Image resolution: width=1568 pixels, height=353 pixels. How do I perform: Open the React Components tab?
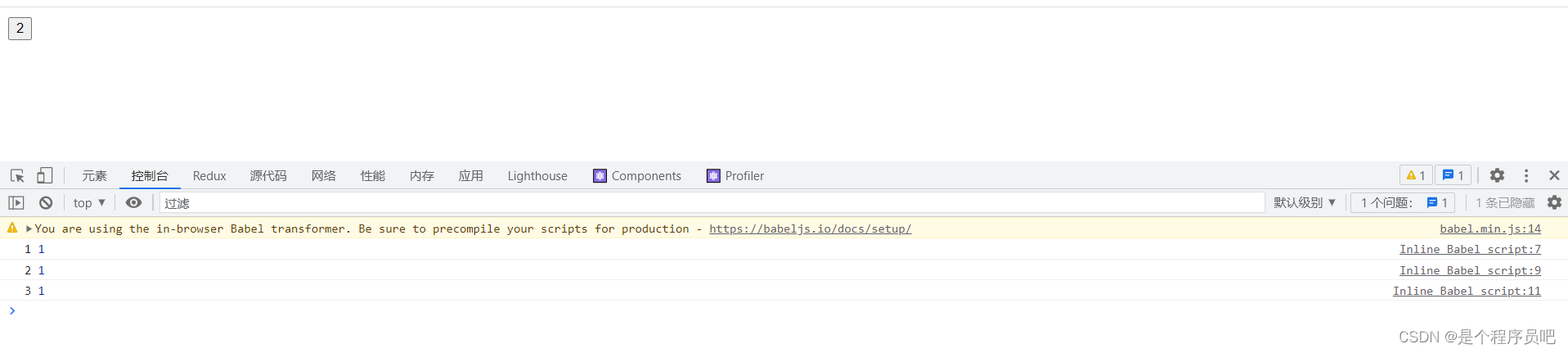pos(637,176)
